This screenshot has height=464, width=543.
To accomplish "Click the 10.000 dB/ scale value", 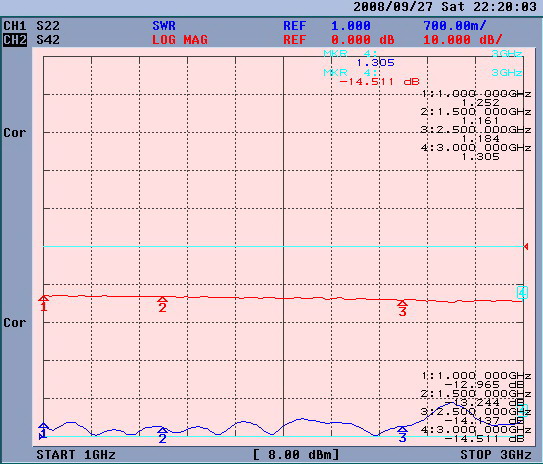I will click(x=463, y=40).
